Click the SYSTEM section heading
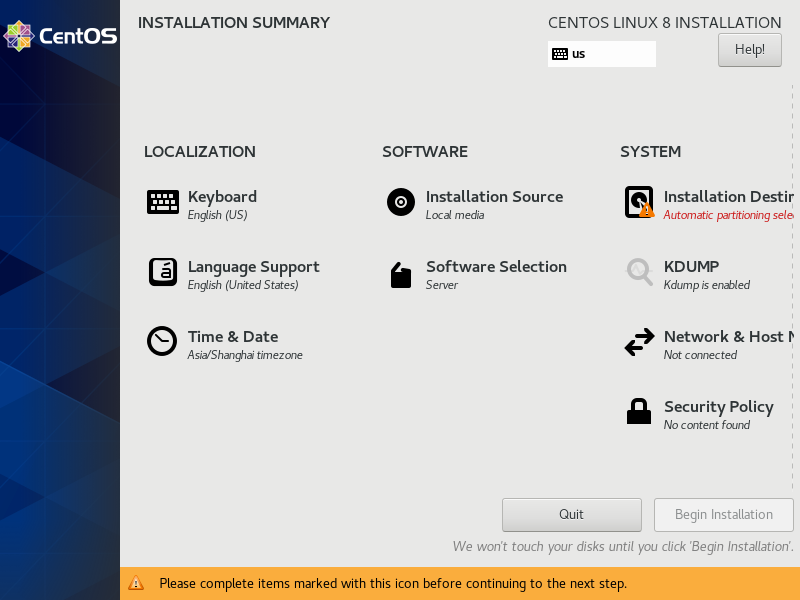Screen dimensions: 800x600 click(651, 152)
